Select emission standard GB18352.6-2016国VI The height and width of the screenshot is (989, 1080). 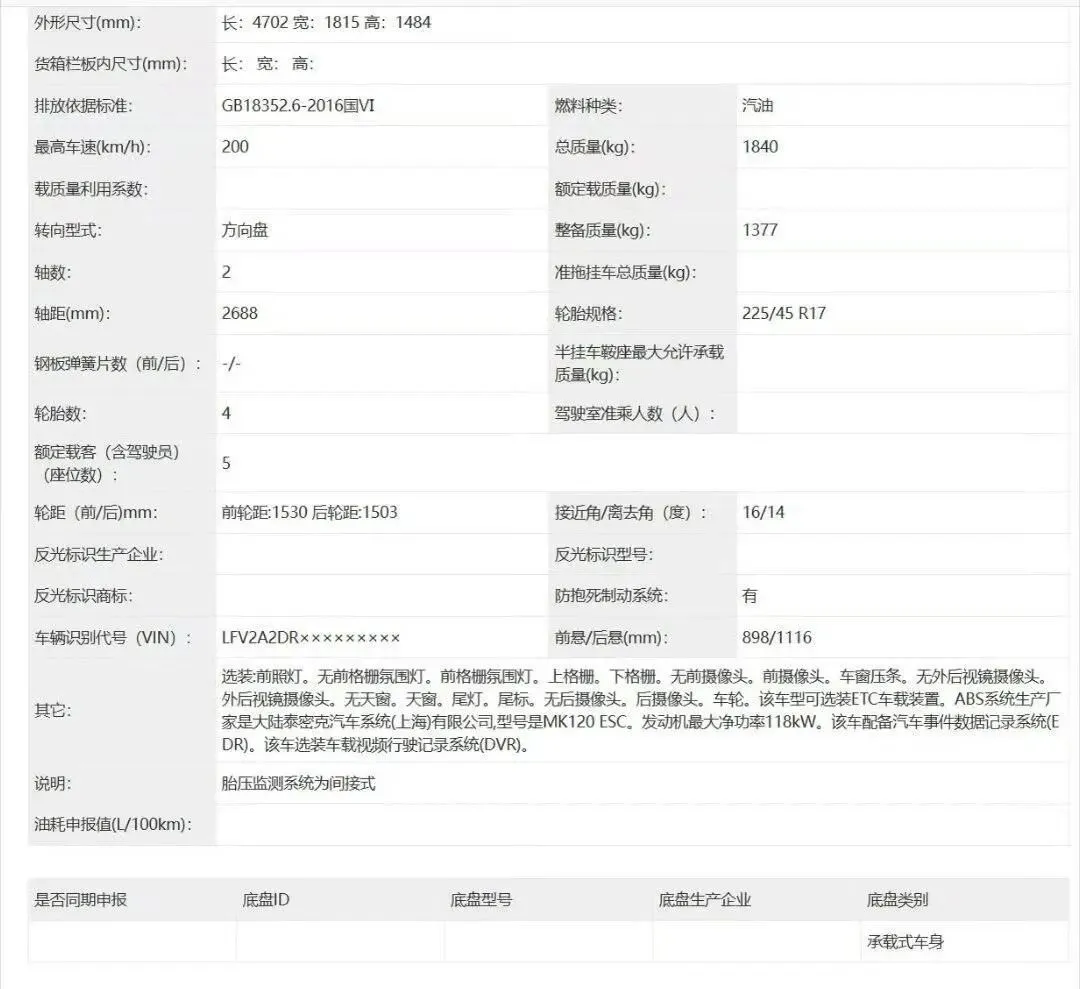click(x=298, y=105)
